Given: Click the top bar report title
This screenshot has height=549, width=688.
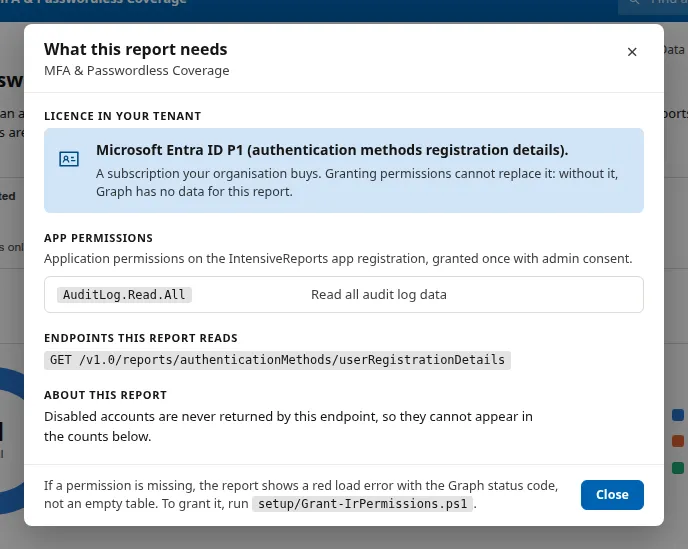Looking at the screenshot, I should point(93,3).
